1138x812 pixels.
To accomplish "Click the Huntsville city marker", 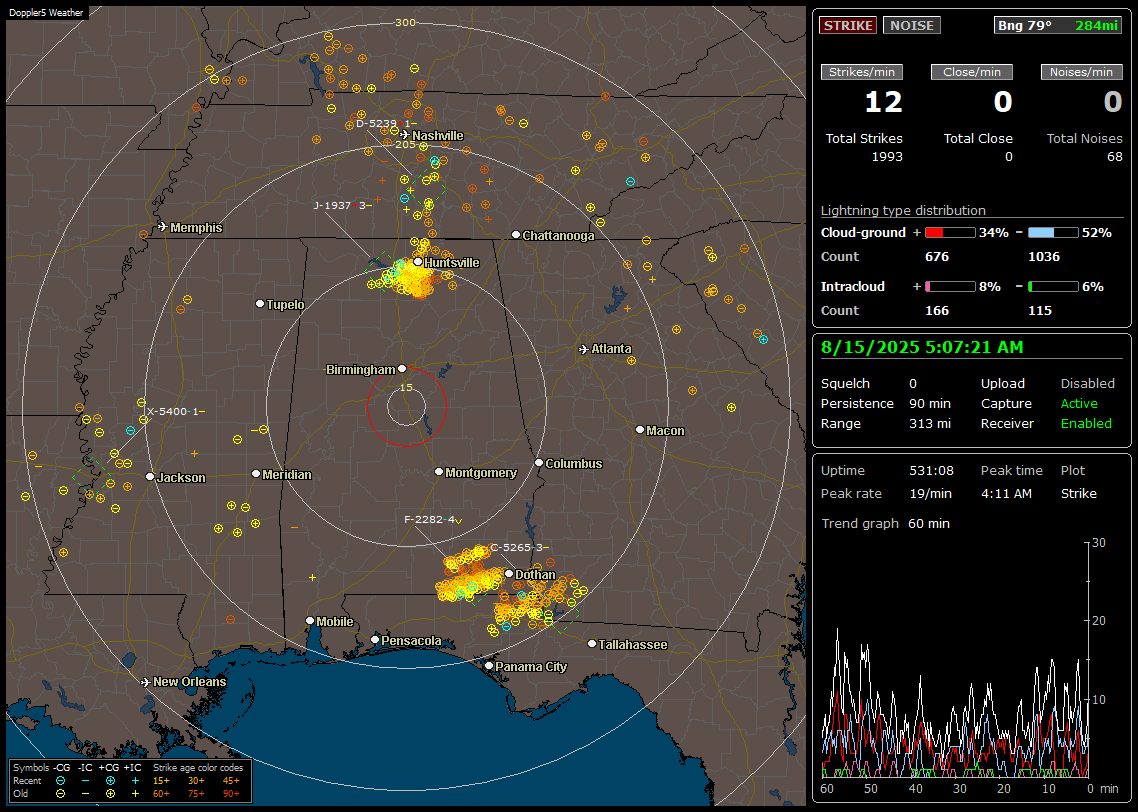I will point(418,262).
